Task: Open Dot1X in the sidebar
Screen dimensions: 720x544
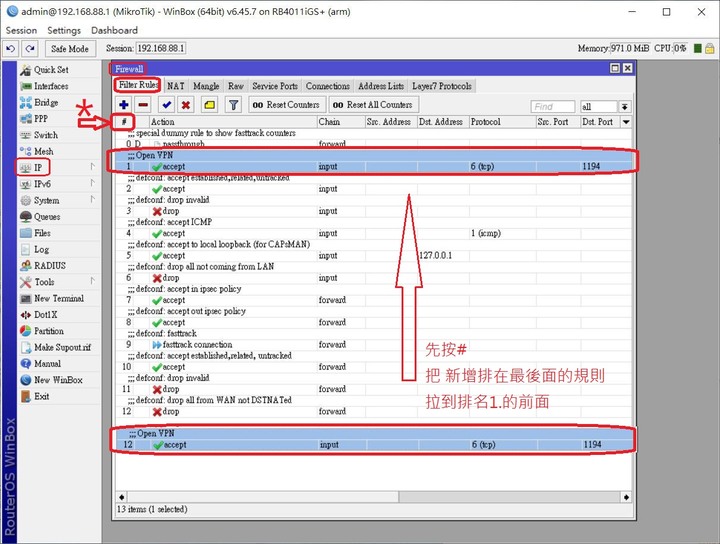Action: [x=45, y=315]
